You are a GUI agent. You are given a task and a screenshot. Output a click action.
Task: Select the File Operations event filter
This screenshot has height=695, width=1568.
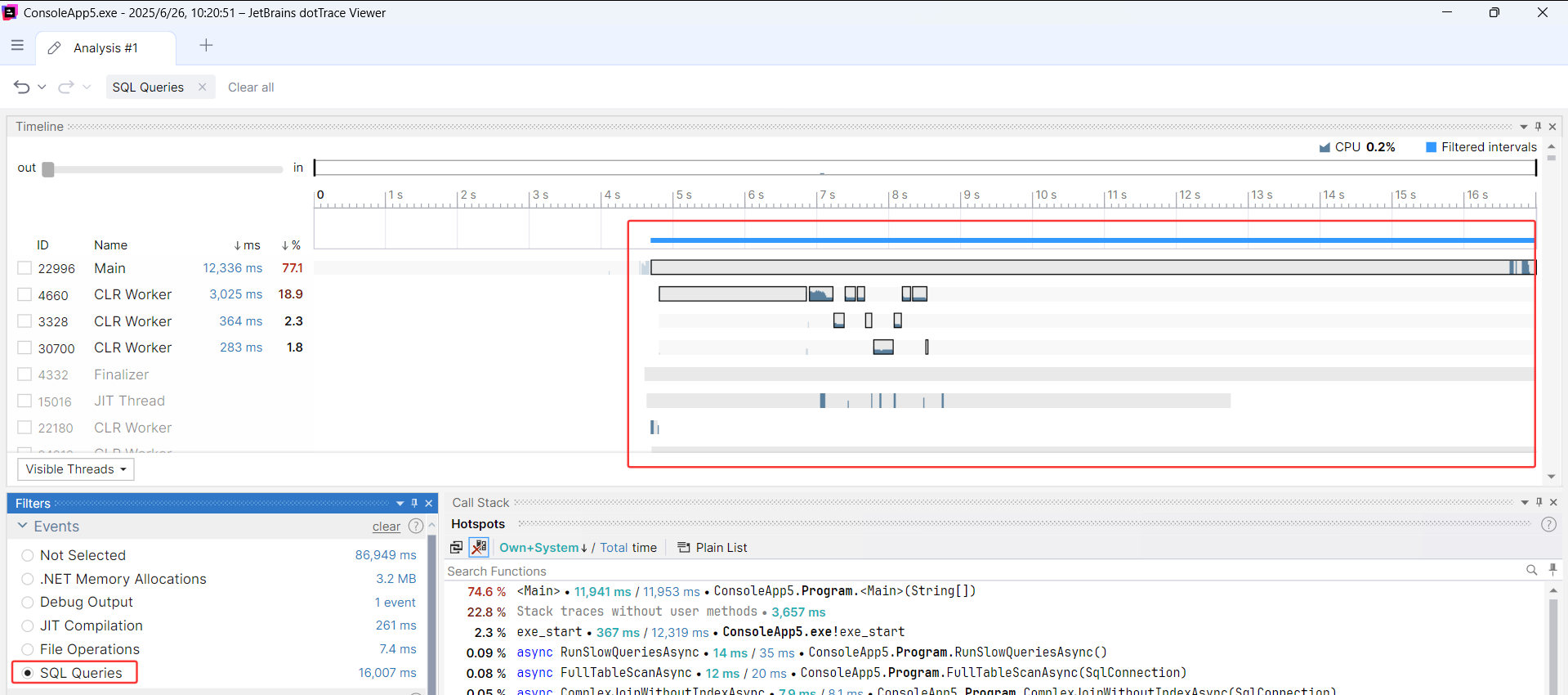pyautogui.click(x=28, y=649)
